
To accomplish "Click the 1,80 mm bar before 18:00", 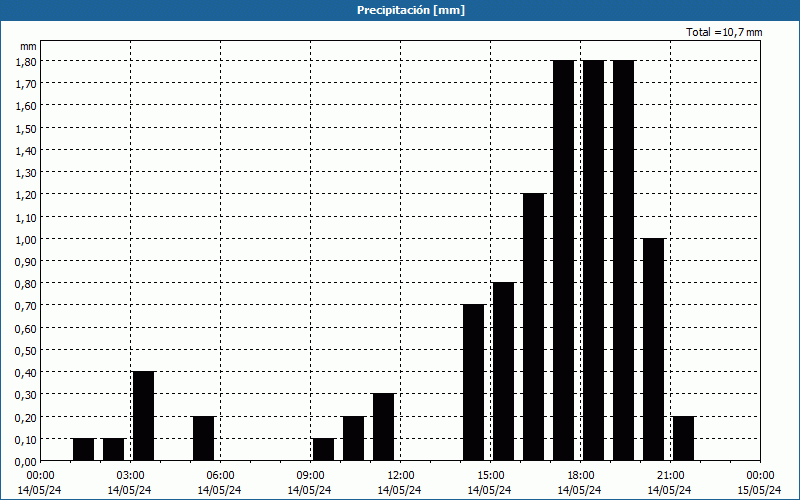I will (564, 261).
